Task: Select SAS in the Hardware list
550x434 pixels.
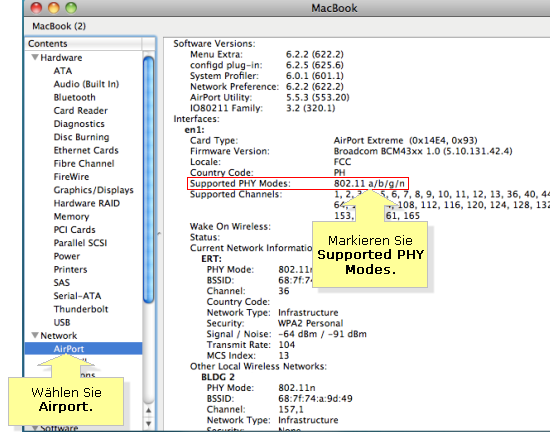Action: click(61, 283)
